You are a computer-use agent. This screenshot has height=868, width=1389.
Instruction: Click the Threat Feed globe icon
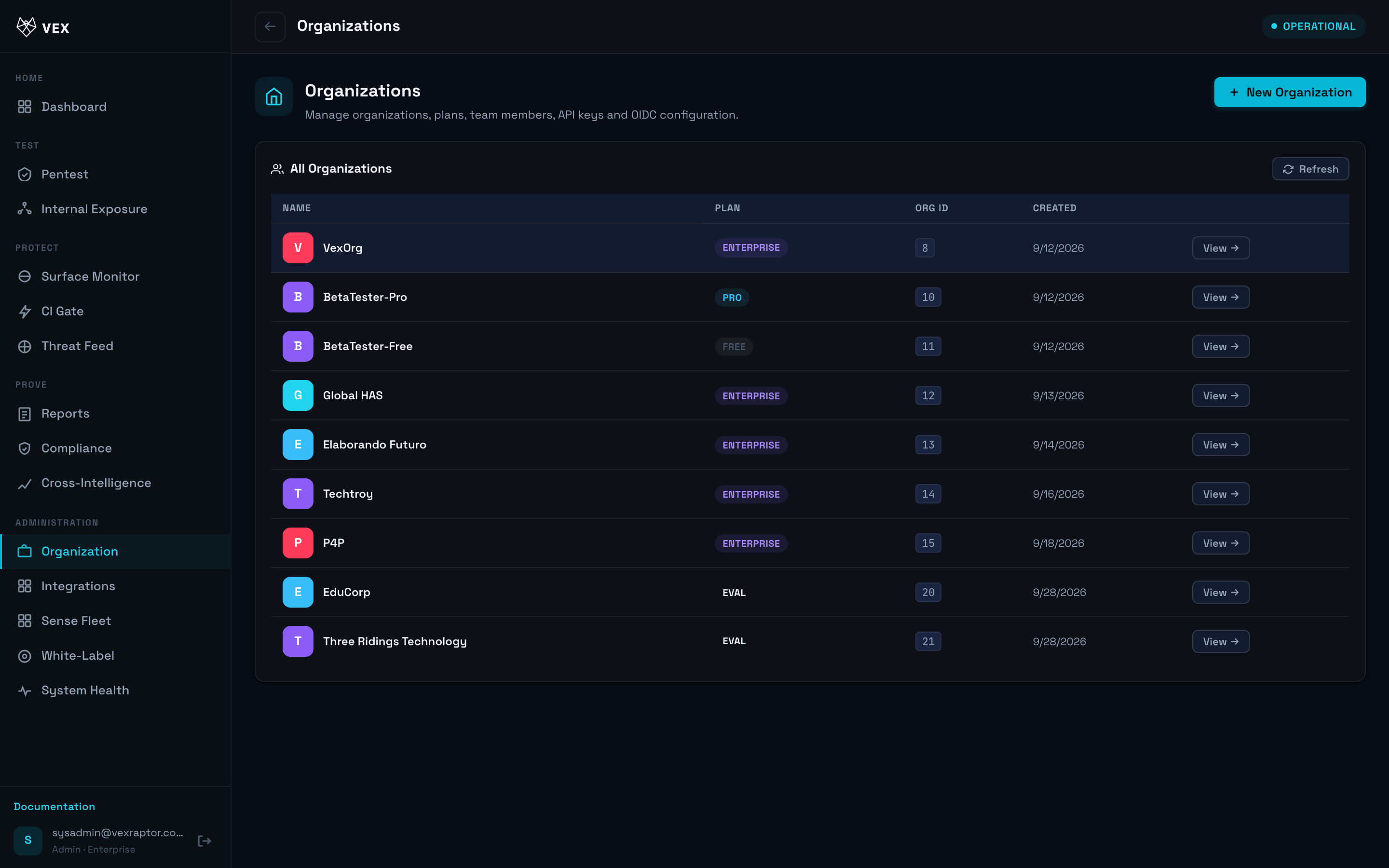(24, 346)
